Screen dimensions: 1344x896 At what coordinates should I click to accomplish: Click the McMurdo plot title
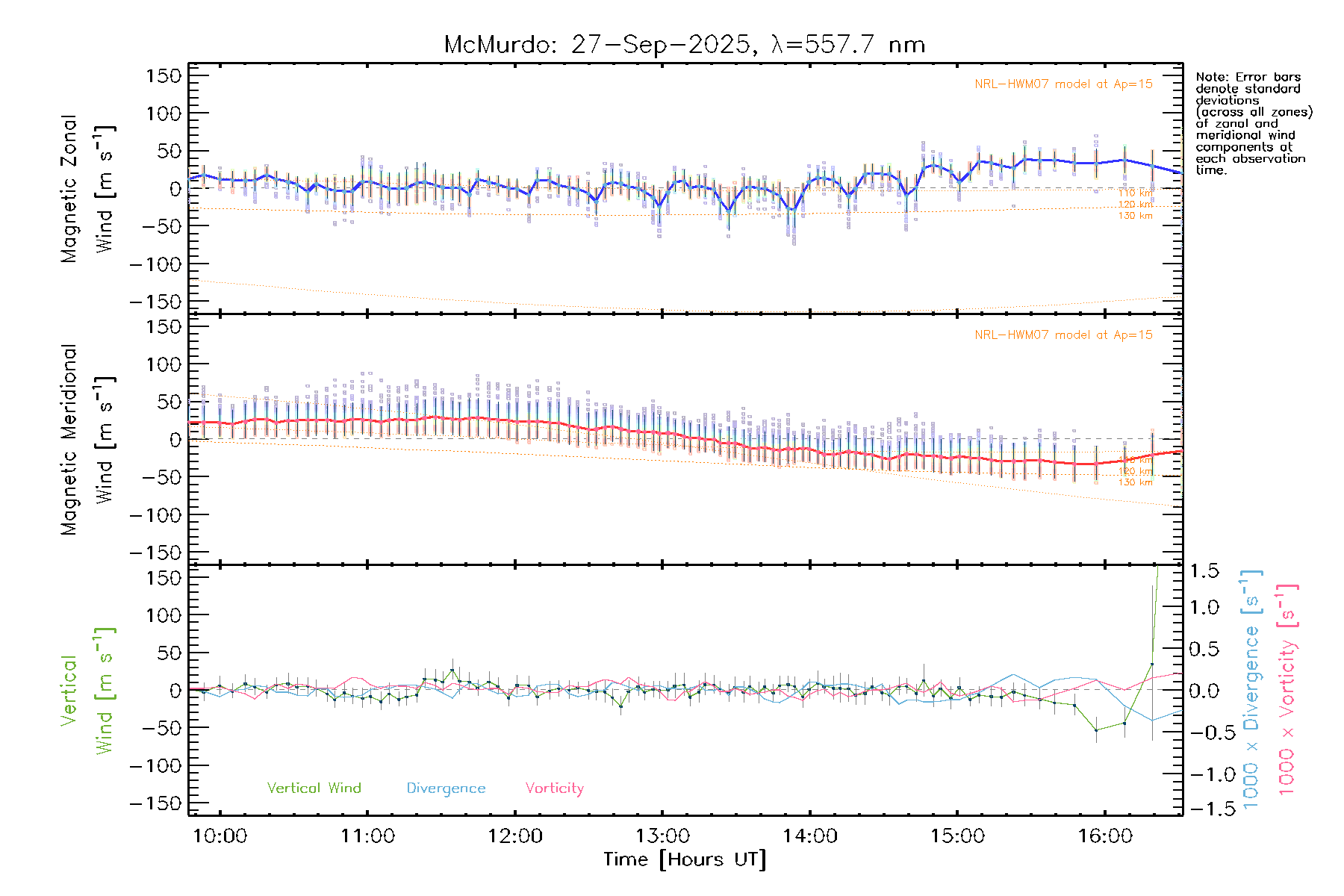684,45
